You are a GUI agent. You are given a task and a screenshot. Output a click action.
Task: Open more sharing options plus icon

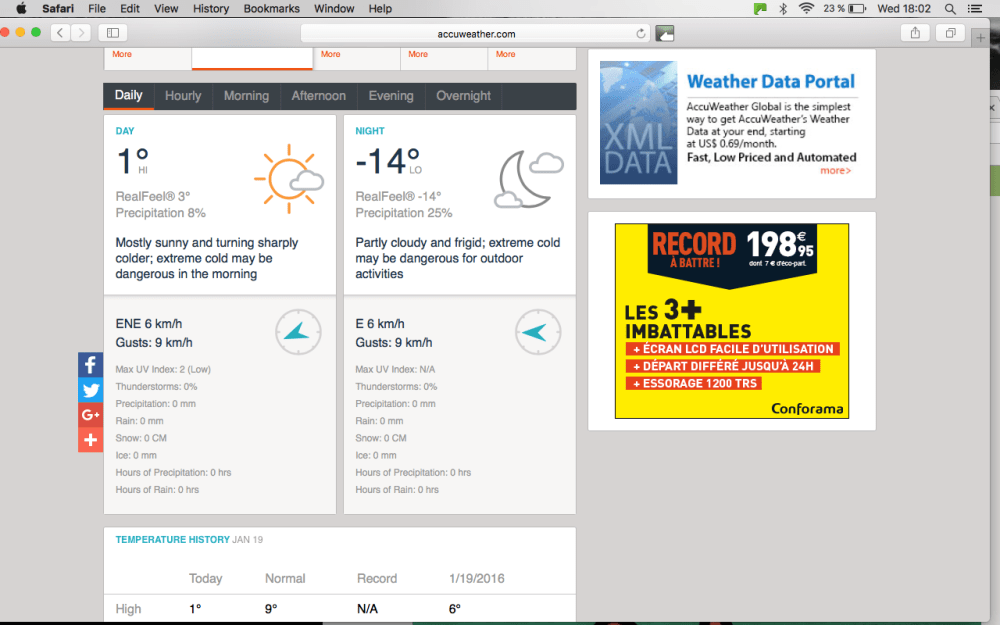pos(90,440)
